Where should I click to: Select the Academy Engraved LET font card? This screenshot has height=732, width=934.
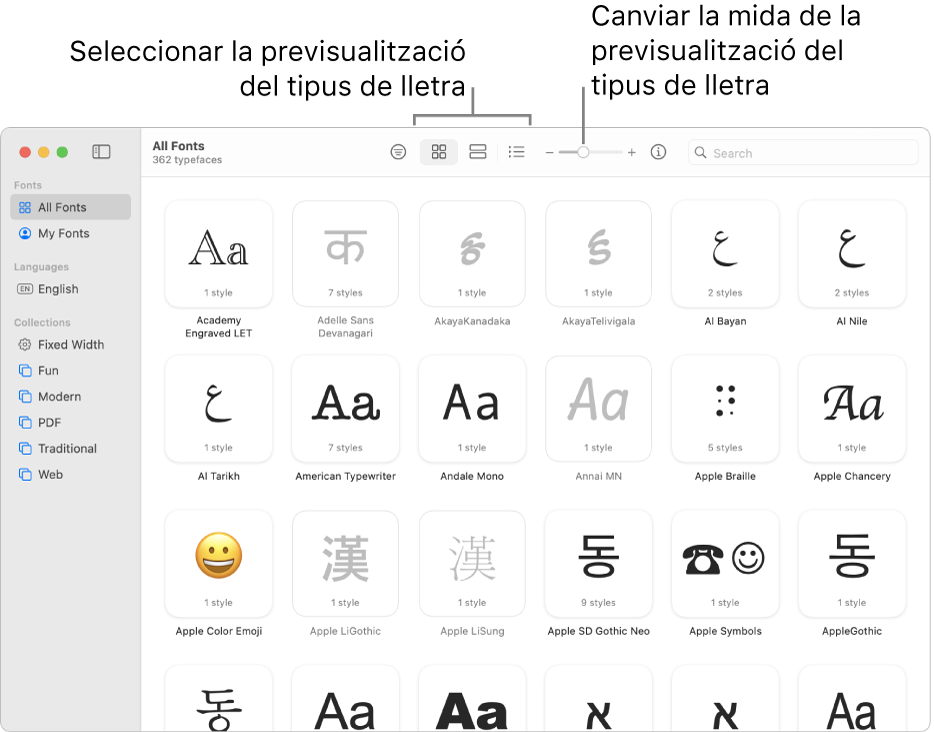click(x=219, y=255)
